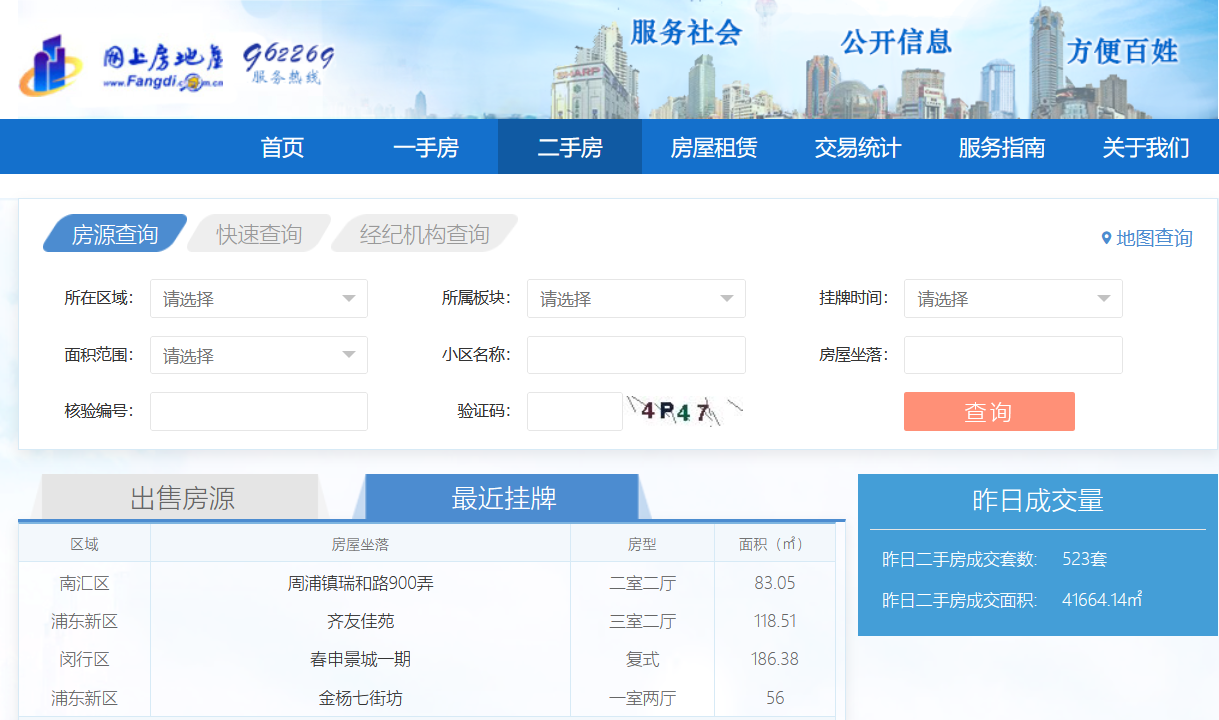
Task: Open 交易统计 from the navigation bar
Action: 857,148
